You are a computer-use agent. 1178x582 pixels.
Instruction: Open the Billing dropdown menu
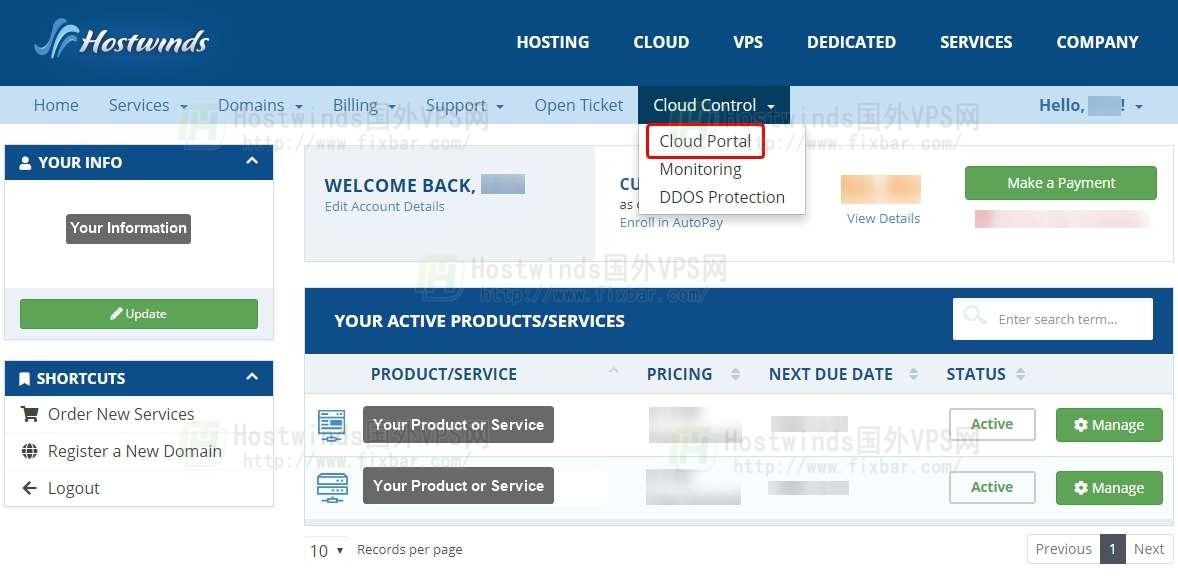[364, 105]
